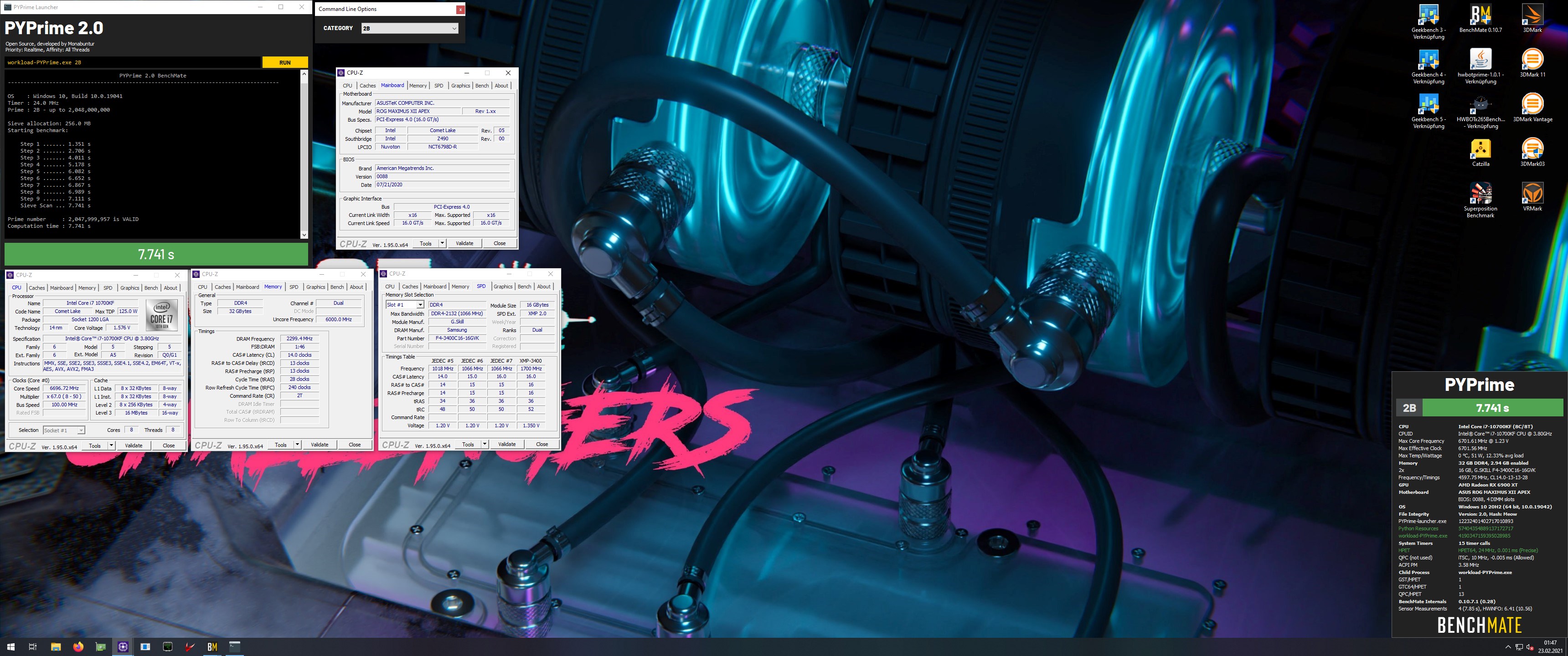Select Graphics tab in CPU tab CPU-Z window
Screen dimensions: 1568x656
tap(129, 288)
